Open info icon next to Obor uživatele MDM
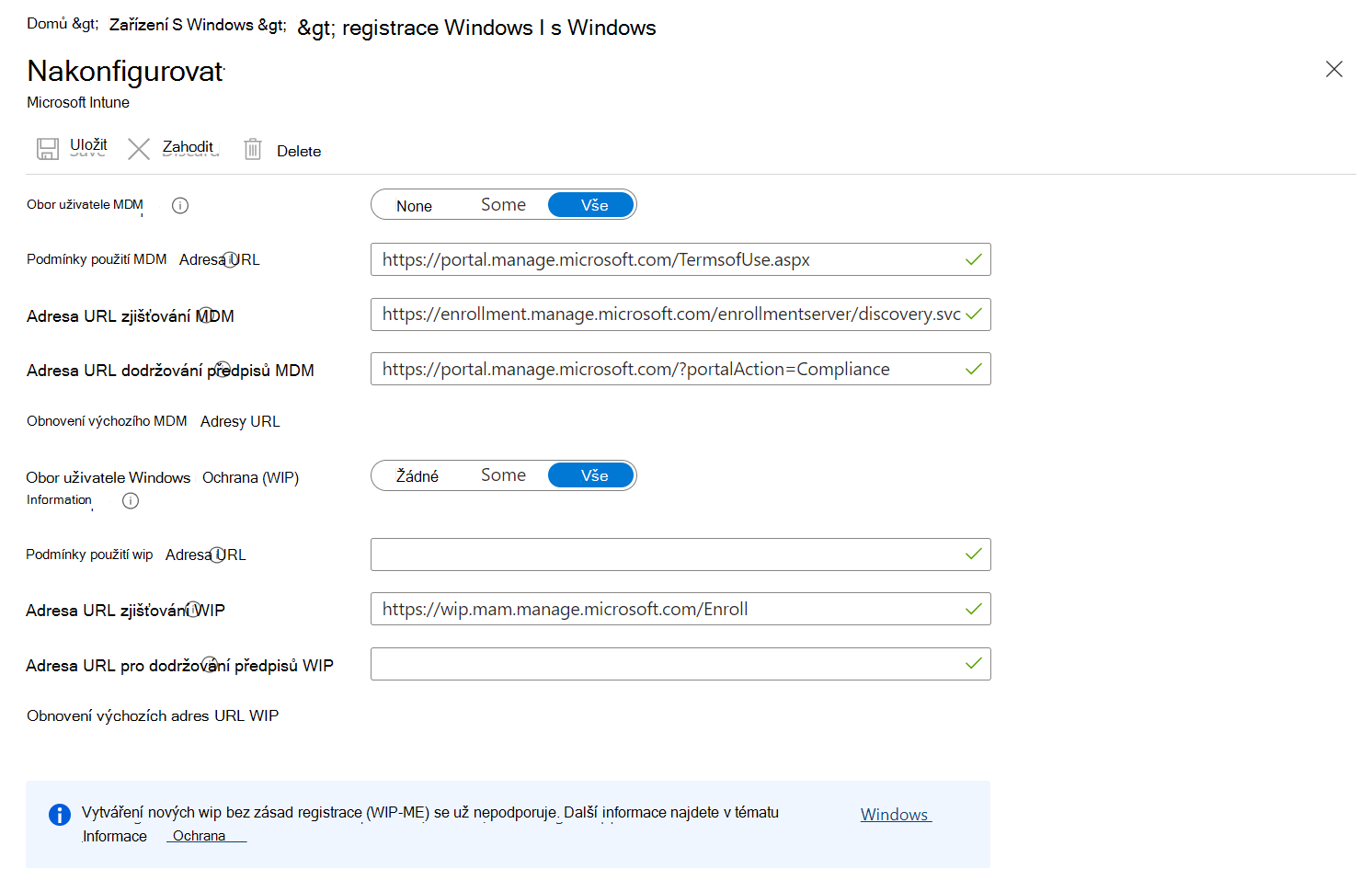This screenshot has width=1372, height=892. [x=180, y=205]
